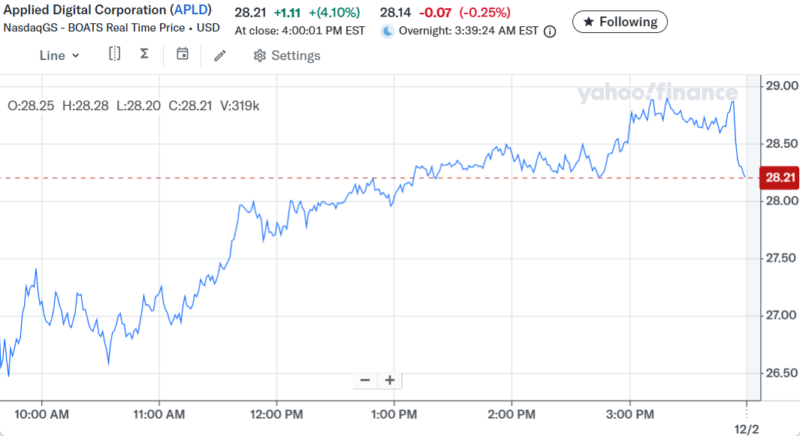The image size is (800, 436).
Task: Click the overnight moon icon
Action: 388,31
